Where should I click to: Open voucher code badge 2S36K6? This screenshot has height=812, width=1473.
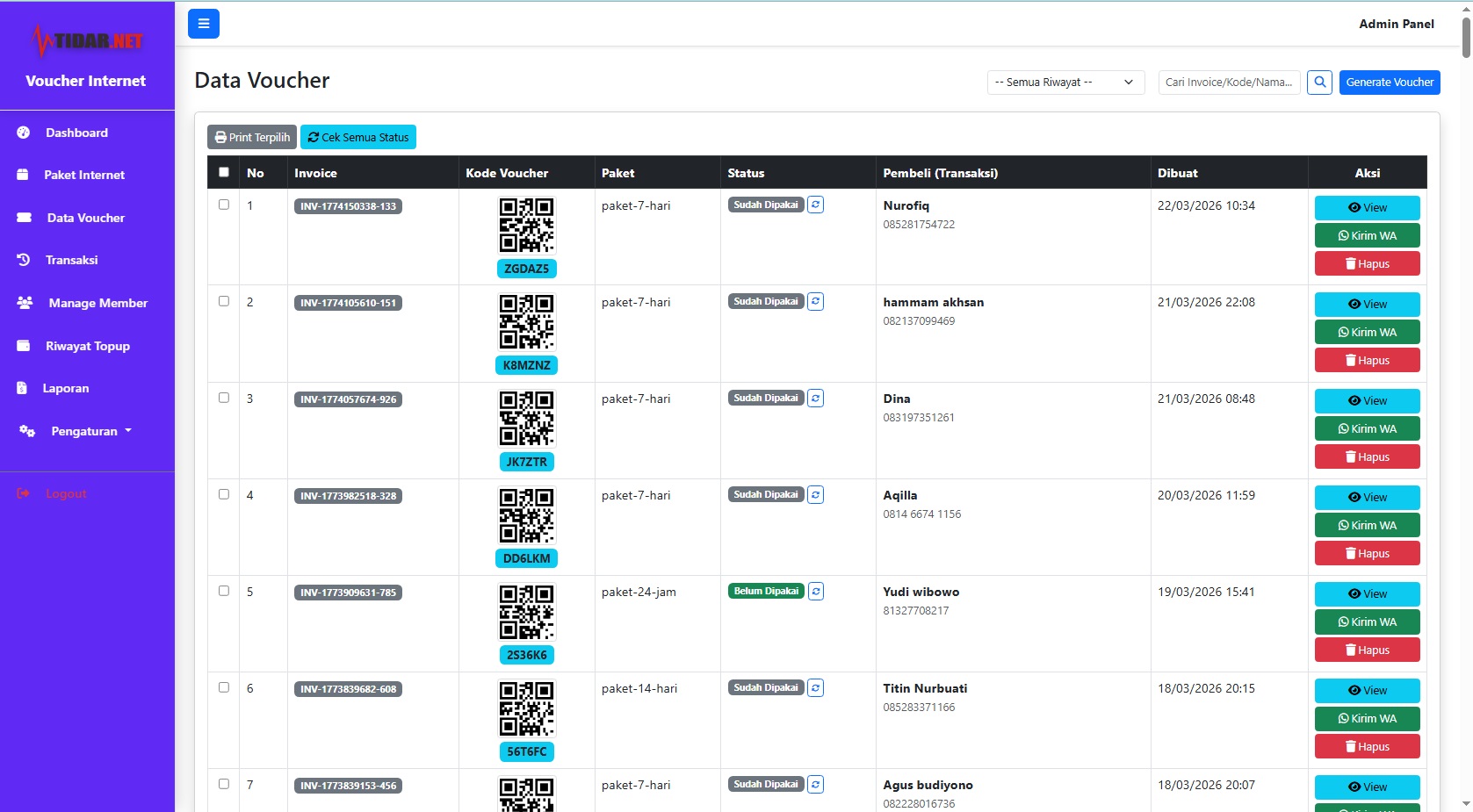click(526, 655)
